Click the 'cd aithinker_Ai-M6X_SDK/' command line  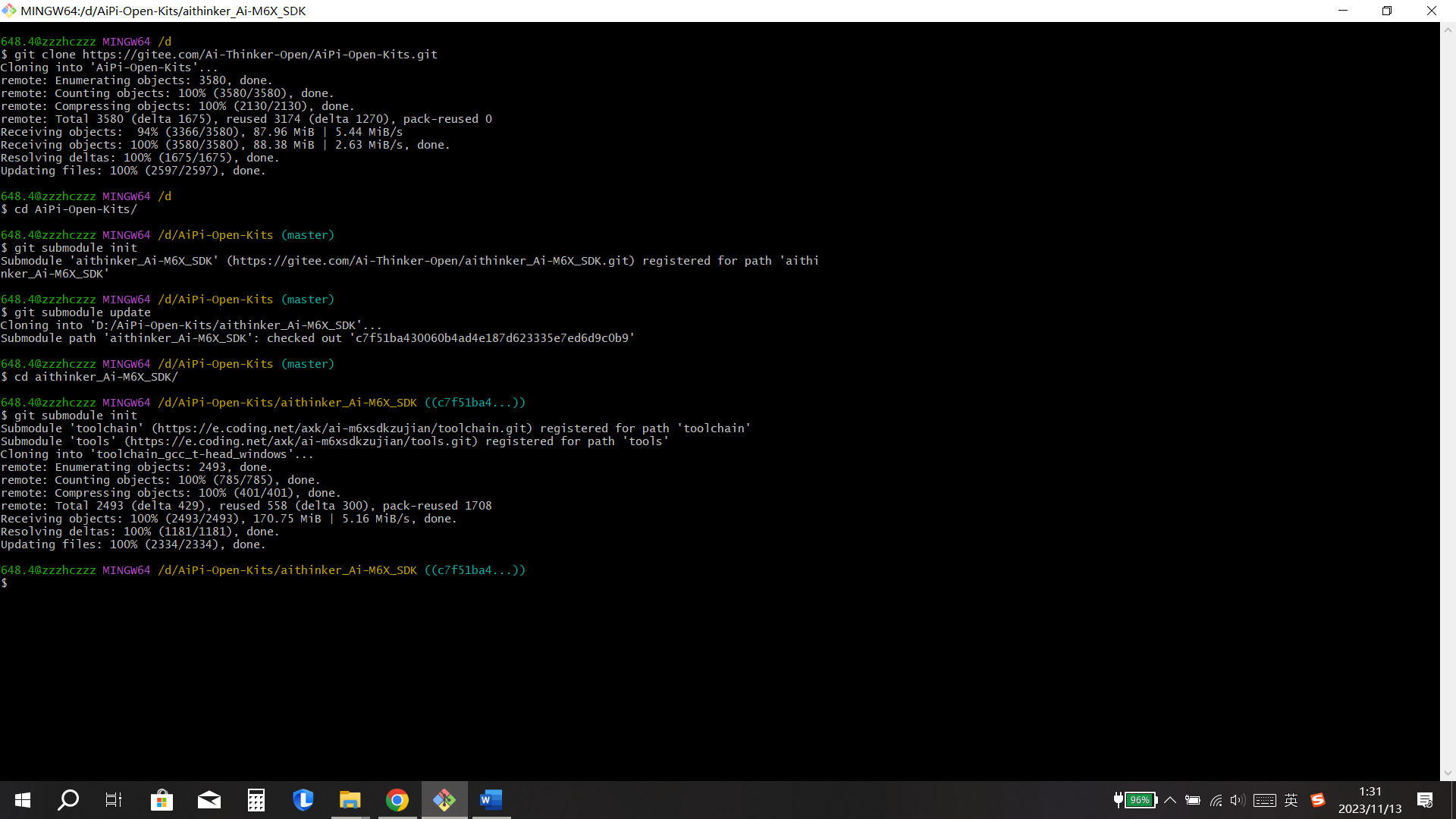pyautogui.click(x=89, y=377)
